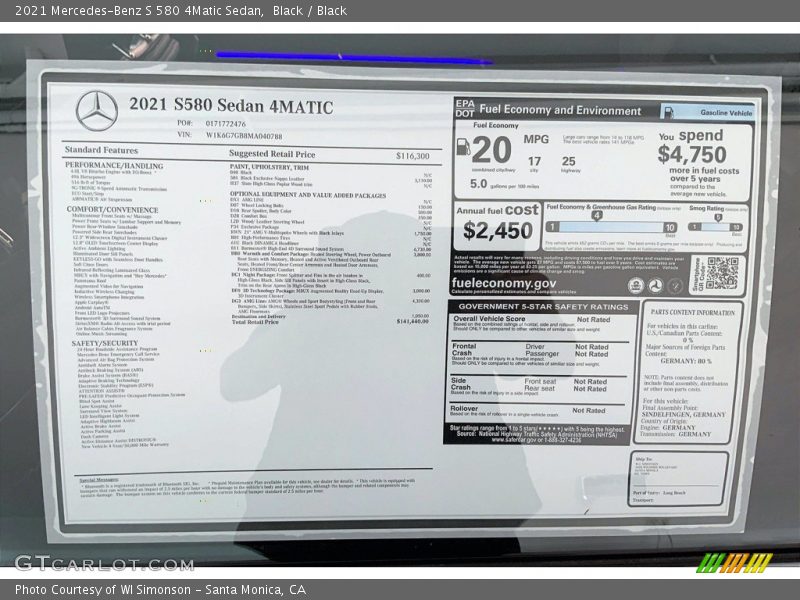Click the gas pump icon in Gasoline Vehicle label
This screenshot has height=600, width=800.
668,112
